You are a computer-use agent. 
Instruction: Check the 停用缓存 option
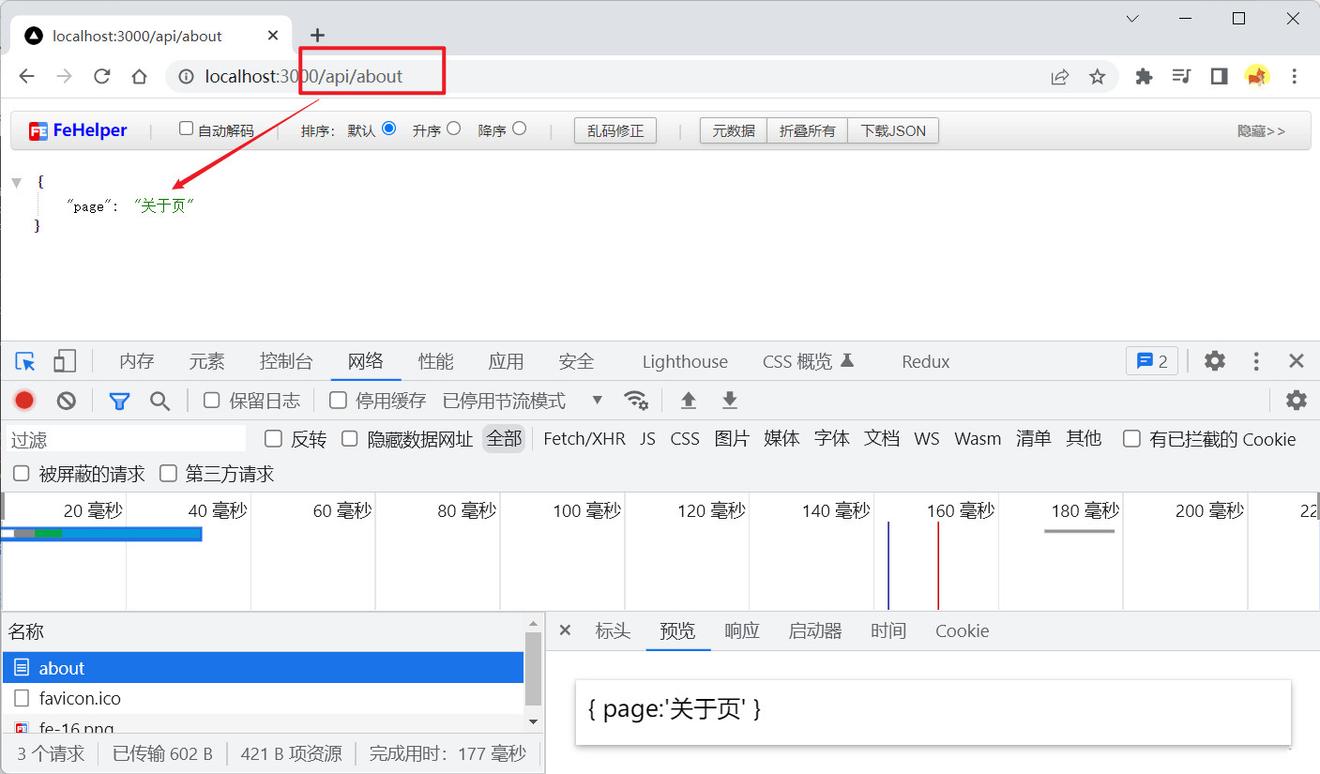pos(338,400)
